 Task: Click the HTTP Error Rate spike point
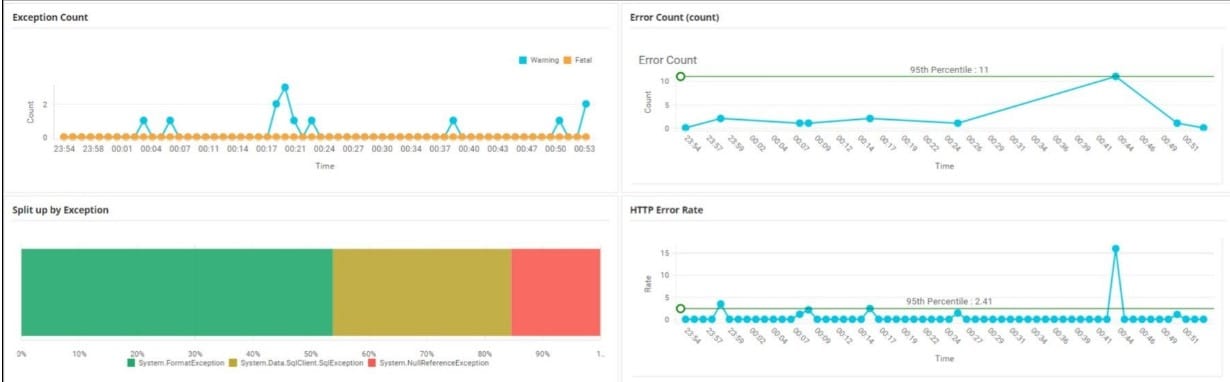click(x=1115, y=248)
